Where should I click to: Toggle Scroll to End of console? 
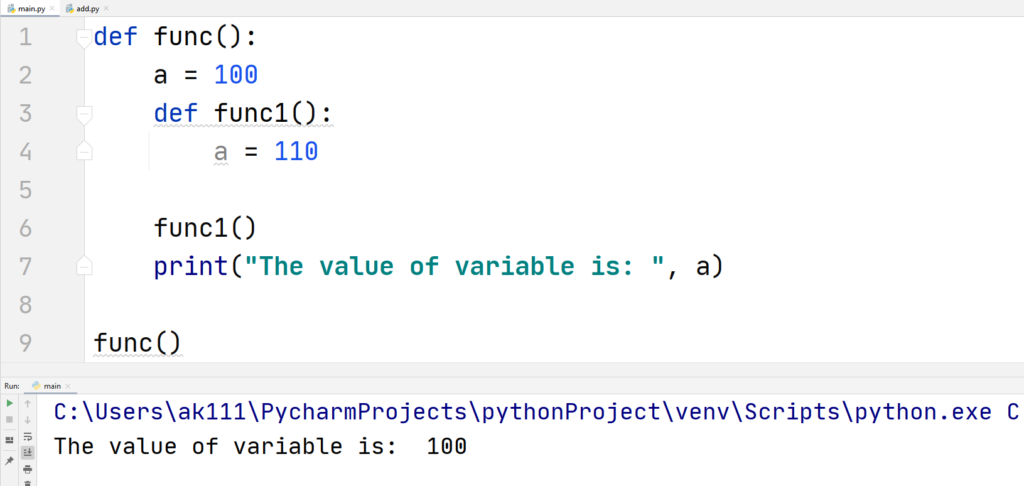(27, 452)
